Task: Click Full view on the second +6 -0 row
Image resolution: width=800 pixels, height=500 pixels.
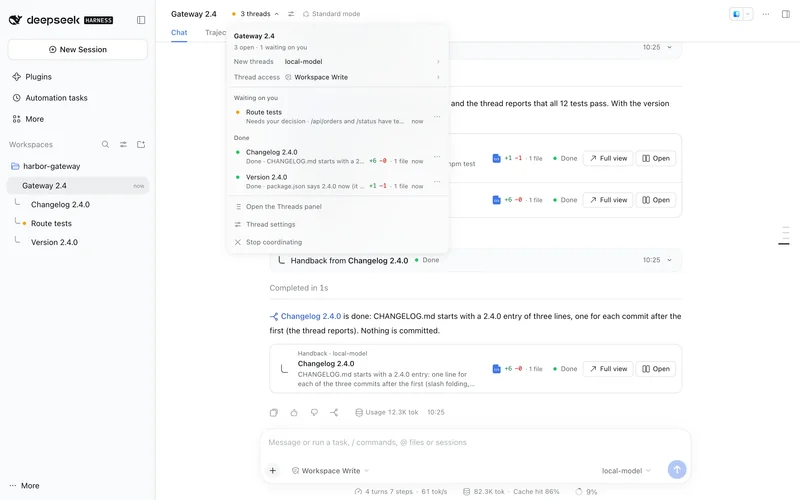Action: tap(608, 200)
